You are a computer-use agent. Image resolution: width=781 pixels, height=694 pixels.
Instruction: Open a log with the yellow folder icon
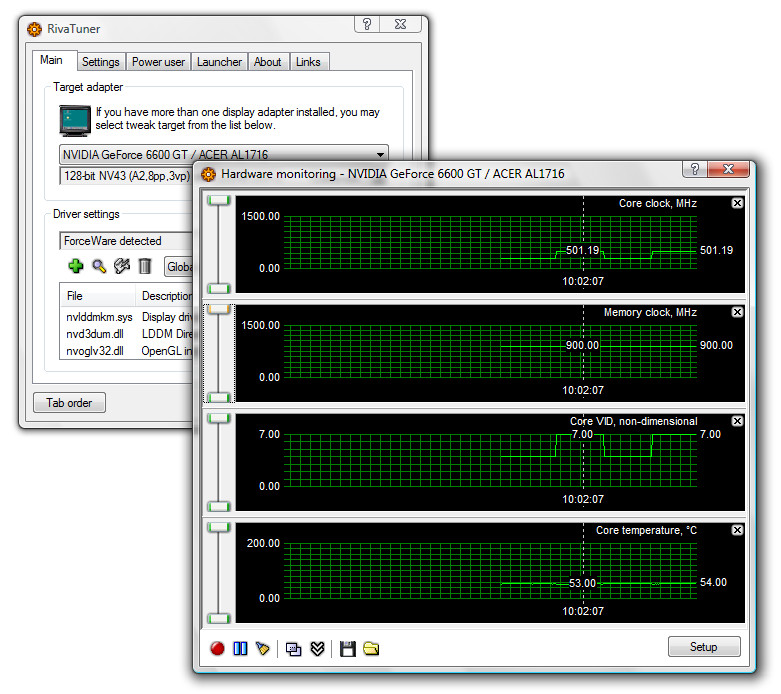tap(371, 648)
